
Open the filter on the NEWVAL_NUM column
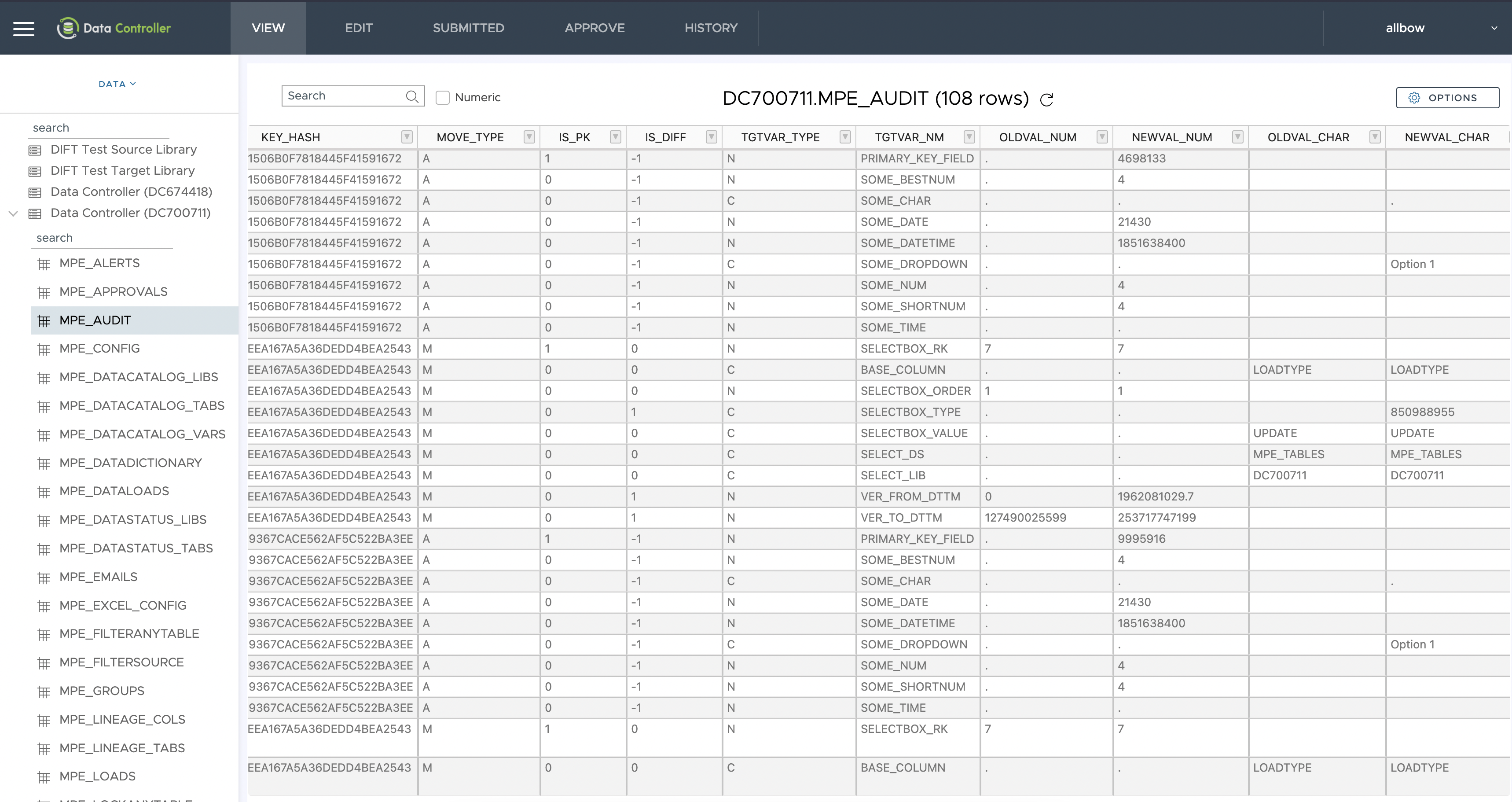1238,137
